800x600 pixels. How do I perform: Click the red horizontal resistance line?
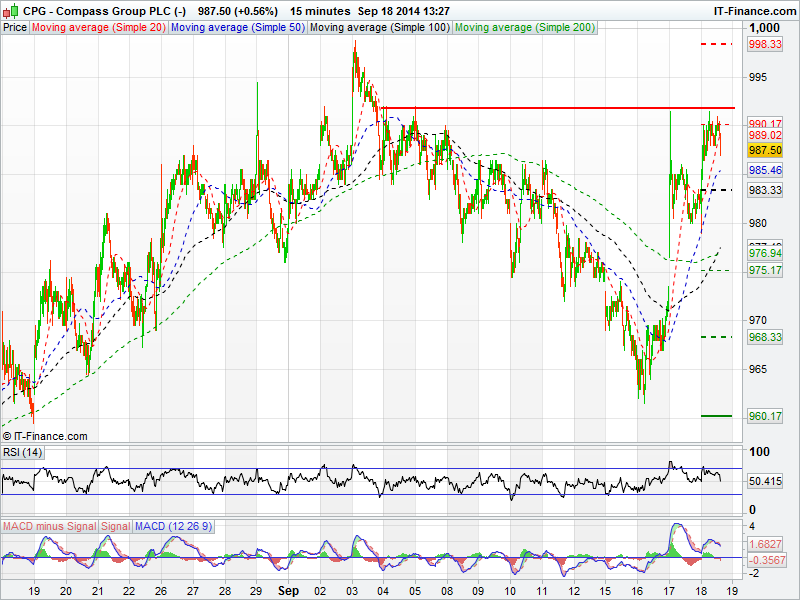pyautogui.click(x=558, y=107)
